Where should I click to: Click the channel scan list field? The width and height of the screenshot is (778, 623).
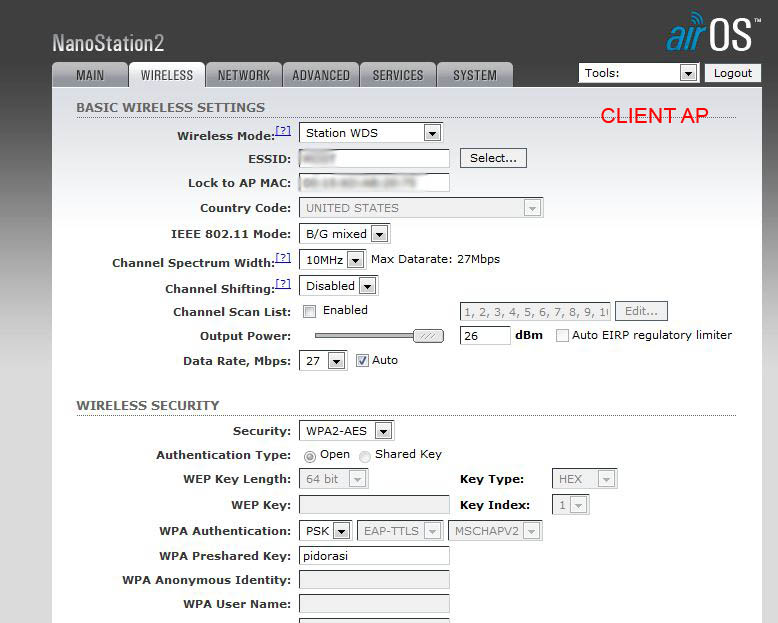click(535, 312)
